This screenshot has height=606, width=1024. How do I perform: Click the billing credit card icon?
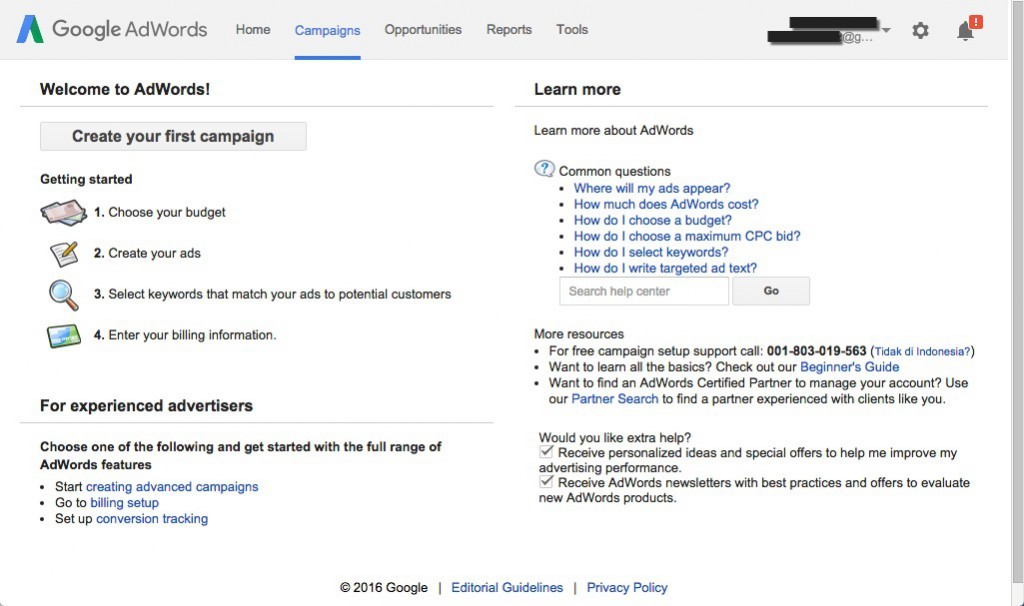coord(64,336)
